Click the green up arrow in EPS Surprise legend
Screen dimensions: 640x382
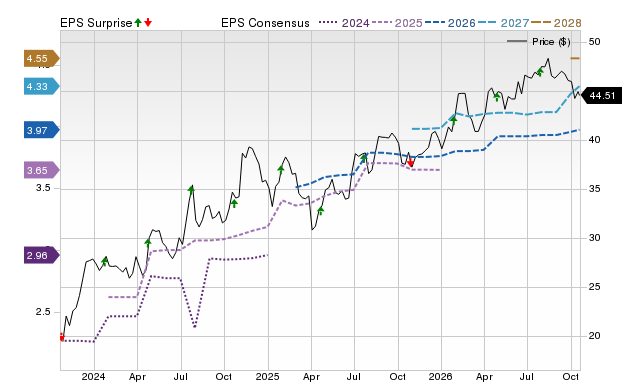[138, 22]
